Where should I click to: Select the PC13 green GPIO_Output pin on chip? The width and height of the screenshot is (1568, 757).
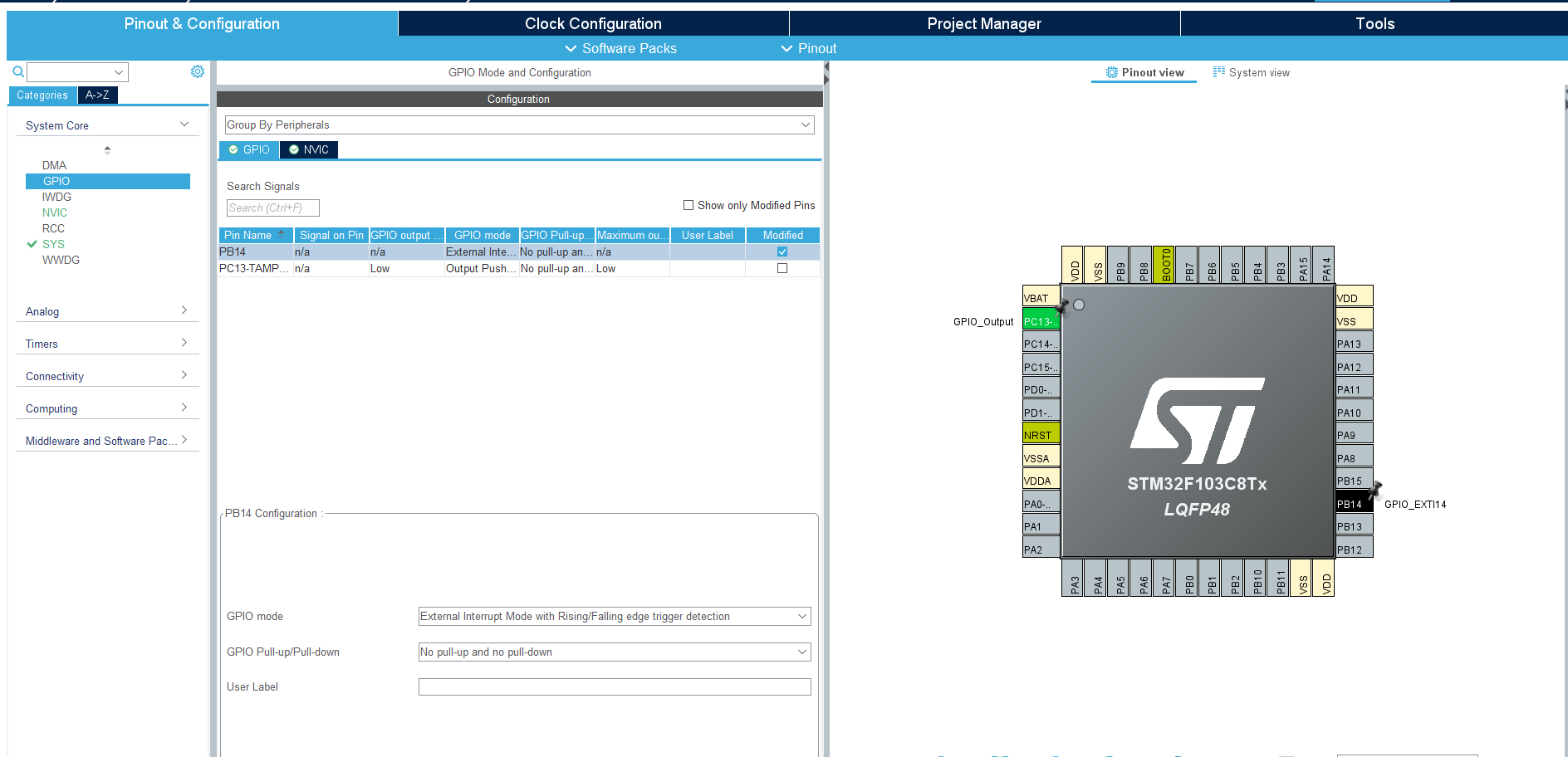(1041, 321)
